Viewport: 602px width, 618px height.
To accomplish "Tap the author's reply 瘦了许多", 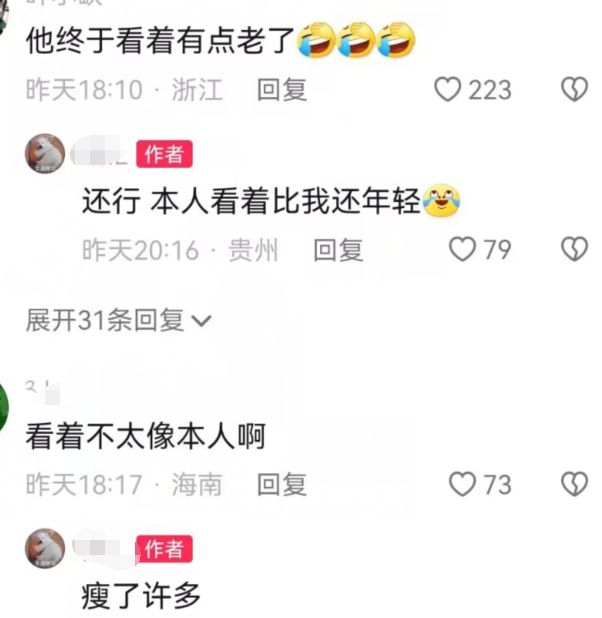I will [x=141, y=596].
